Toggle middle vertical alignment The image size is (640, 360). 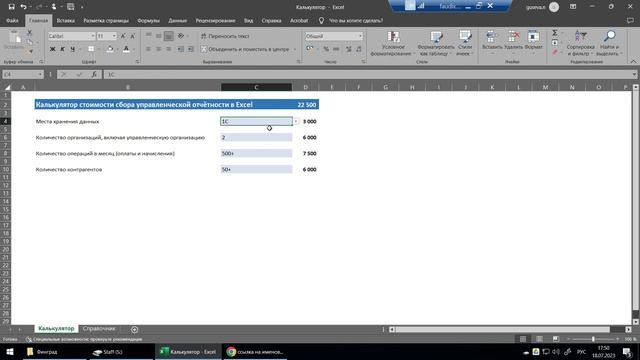pyautogui.click(x=158, y=36)
